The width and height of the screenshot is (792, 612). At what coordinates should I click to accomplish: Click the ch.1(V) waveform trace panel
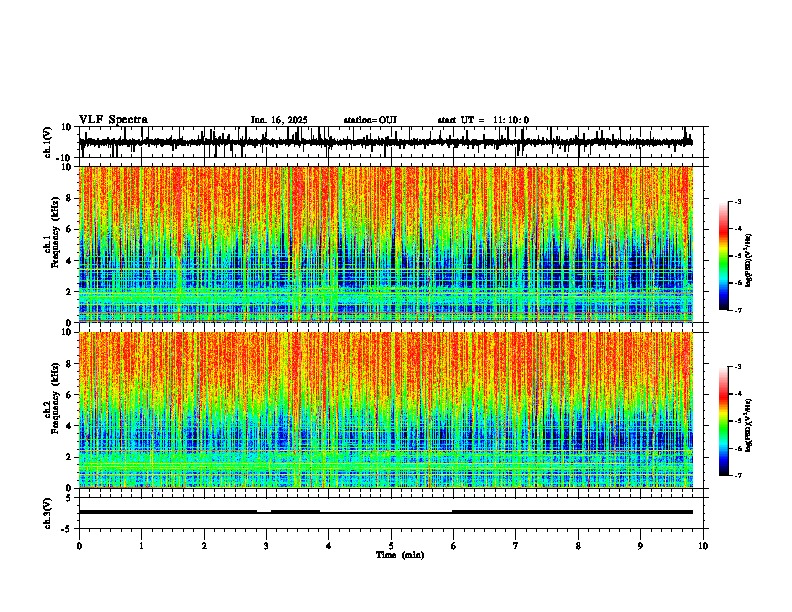coord(390,142)
